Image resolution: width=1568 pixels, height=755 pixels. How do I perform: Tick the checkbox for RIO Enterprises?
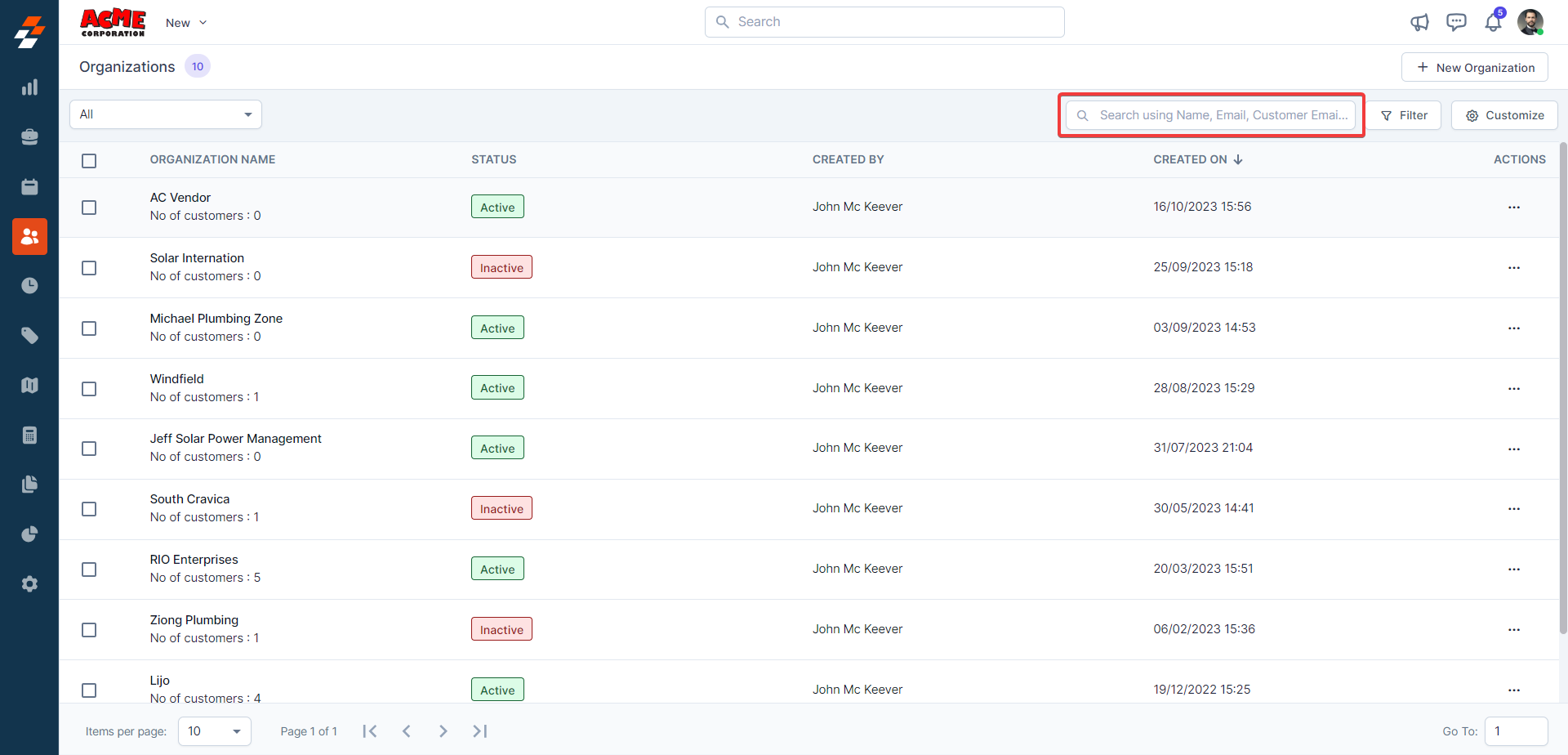point(89,570)
